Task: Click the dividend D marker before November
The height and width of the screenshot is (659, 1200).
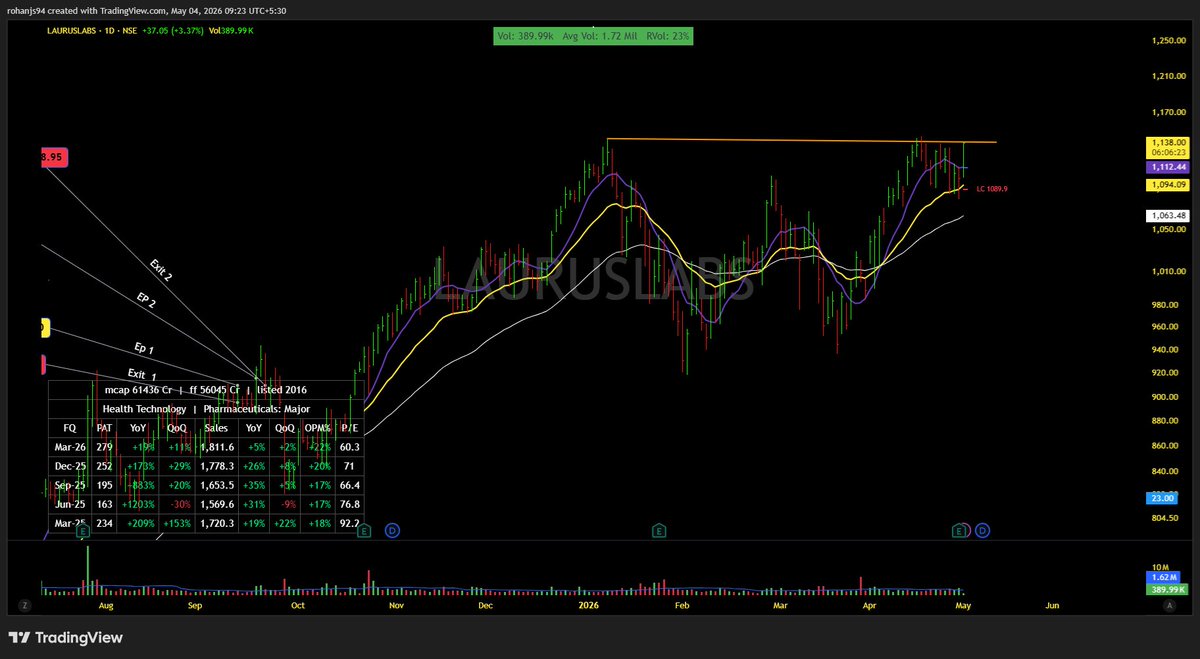Action: coord(392,530)
